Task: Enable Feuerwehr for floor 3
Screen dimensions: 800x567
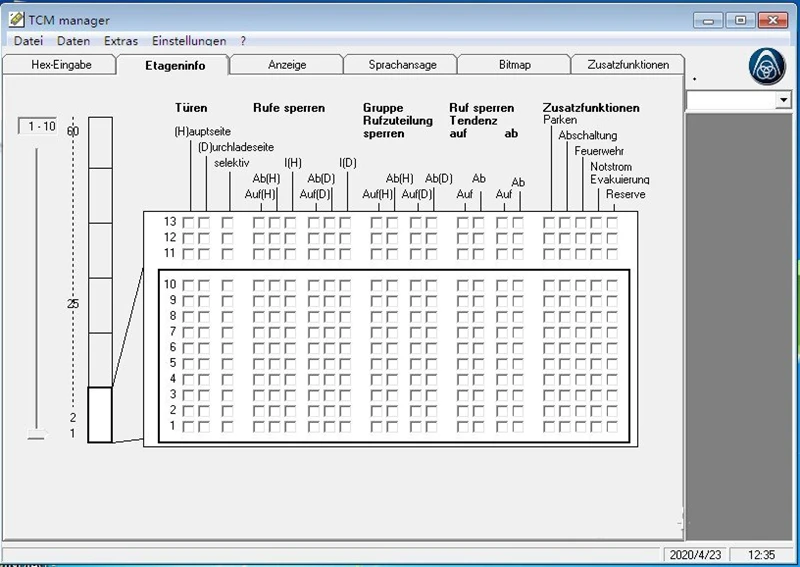Action: point(581,396)
